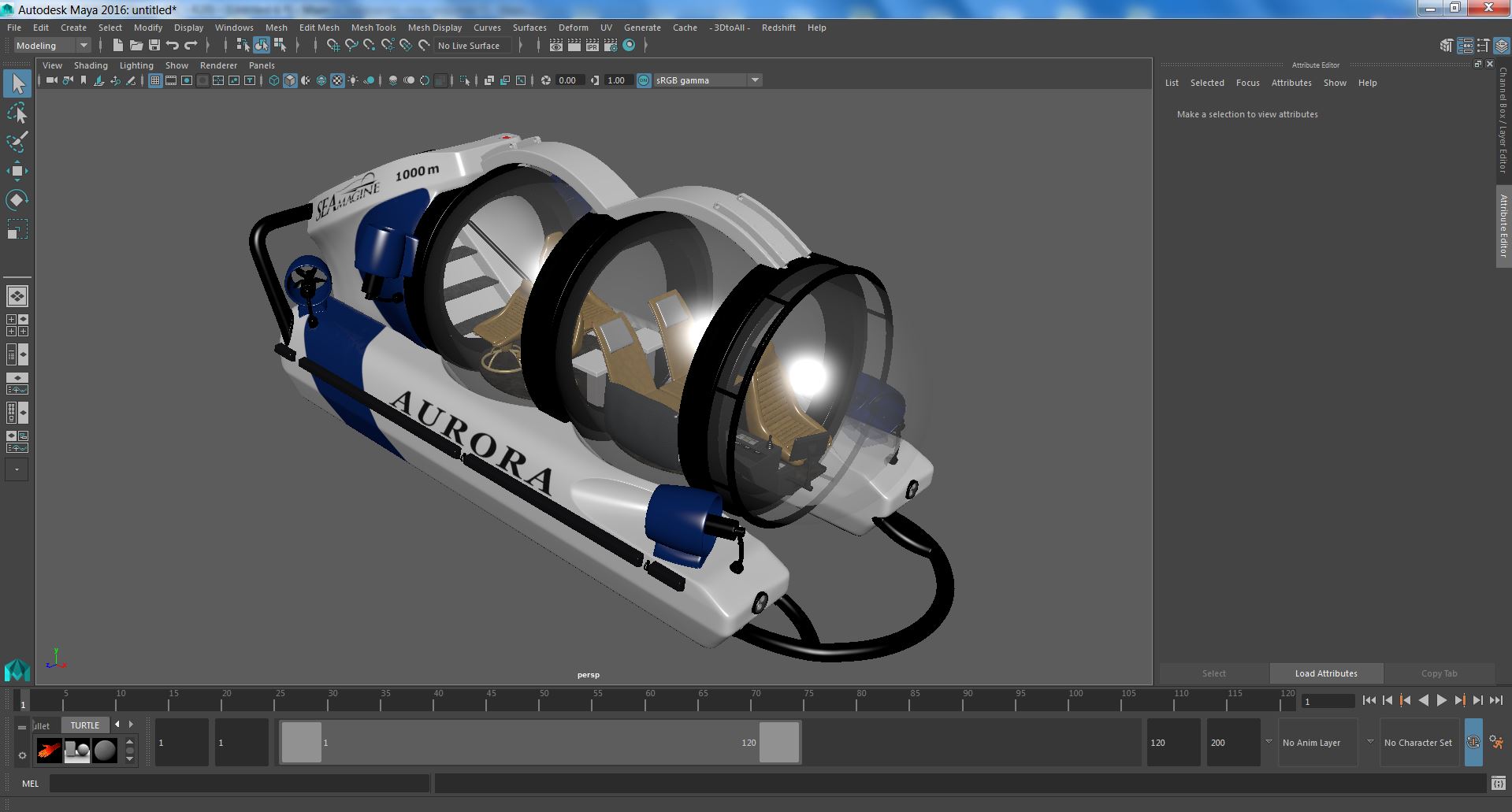The height and width of the screenshot is (812, 1512).
Task: Open the viewport Shading menu
Action: [x=91, y=65]
